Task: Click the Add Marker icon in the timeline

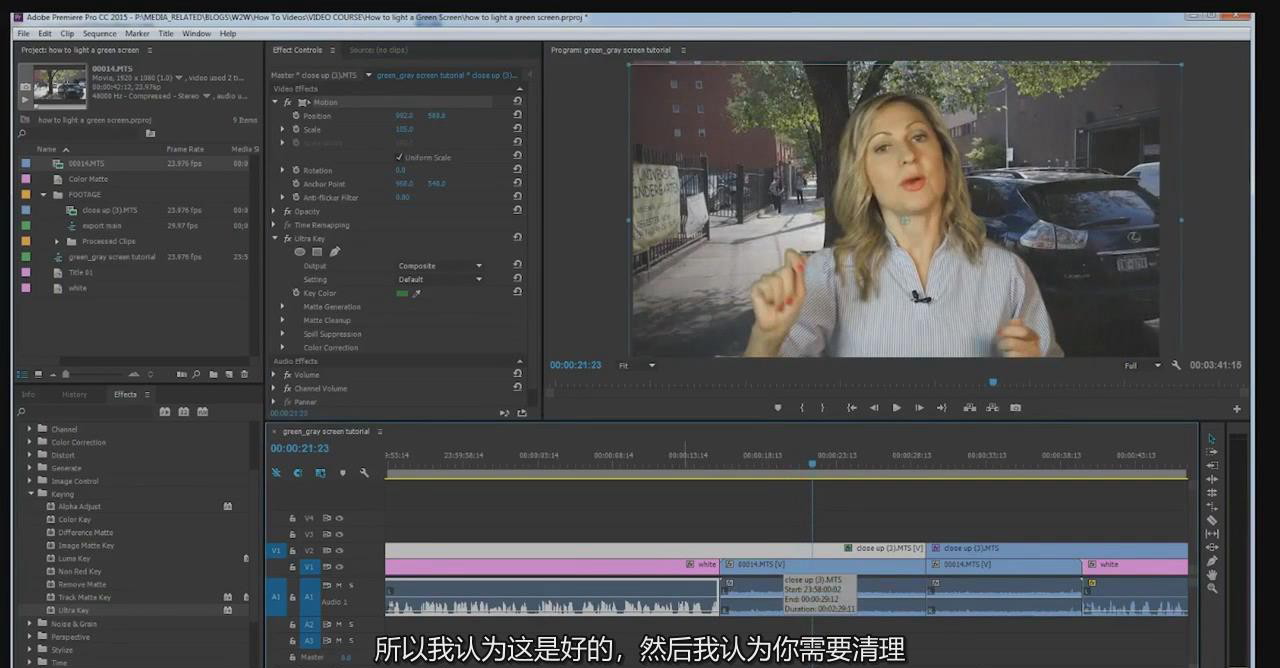Action: point(343,473)
